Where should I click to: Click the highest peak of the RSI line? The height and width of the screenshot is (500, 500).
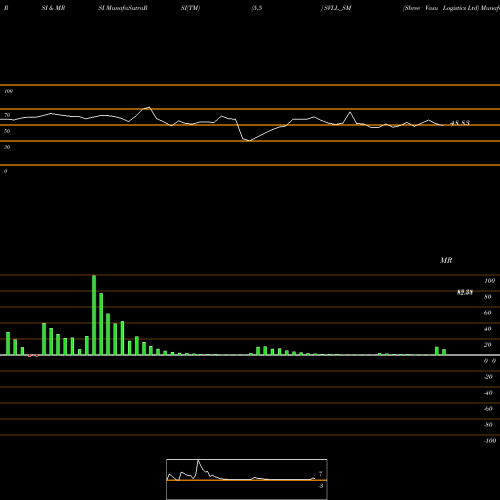click(149, 107)
